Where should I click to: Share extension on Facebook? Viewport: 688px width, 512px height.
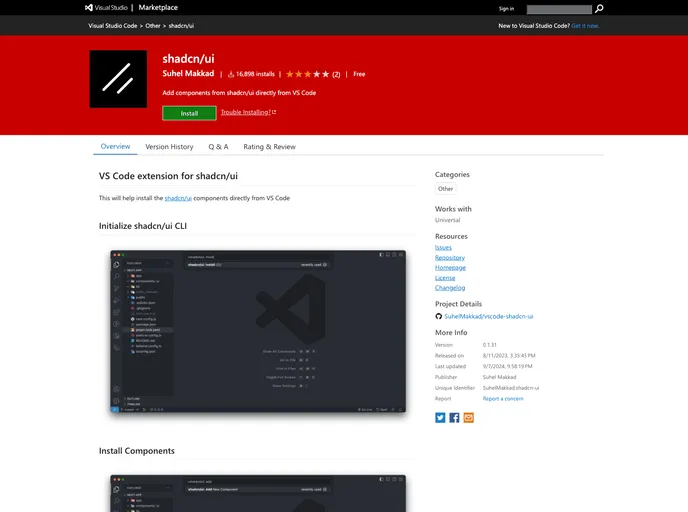[x=454, y=418]
